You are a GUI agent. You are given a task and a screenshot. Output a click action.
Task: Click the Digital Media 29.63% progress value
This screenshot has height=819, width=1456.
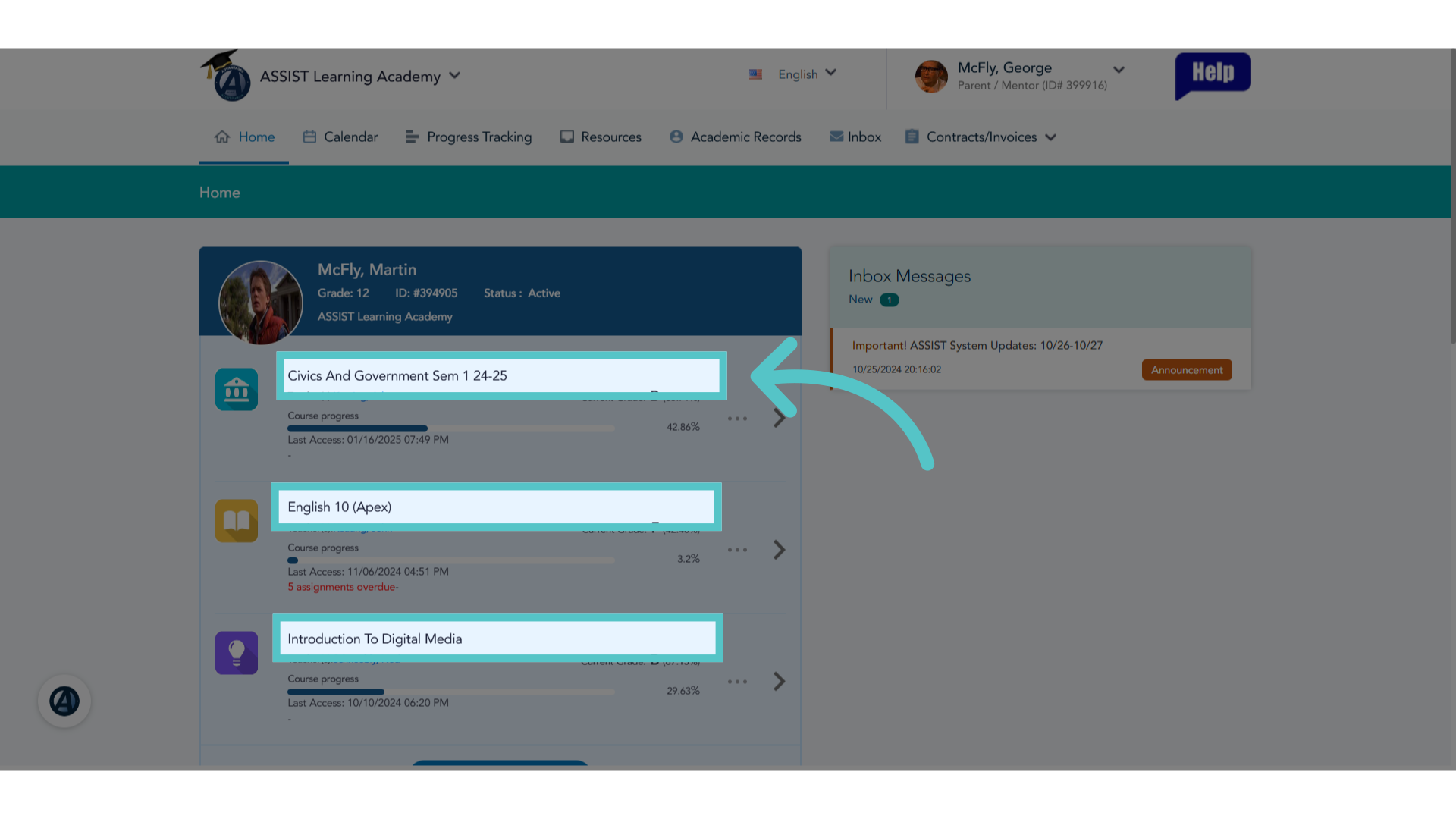click(683, 691)
